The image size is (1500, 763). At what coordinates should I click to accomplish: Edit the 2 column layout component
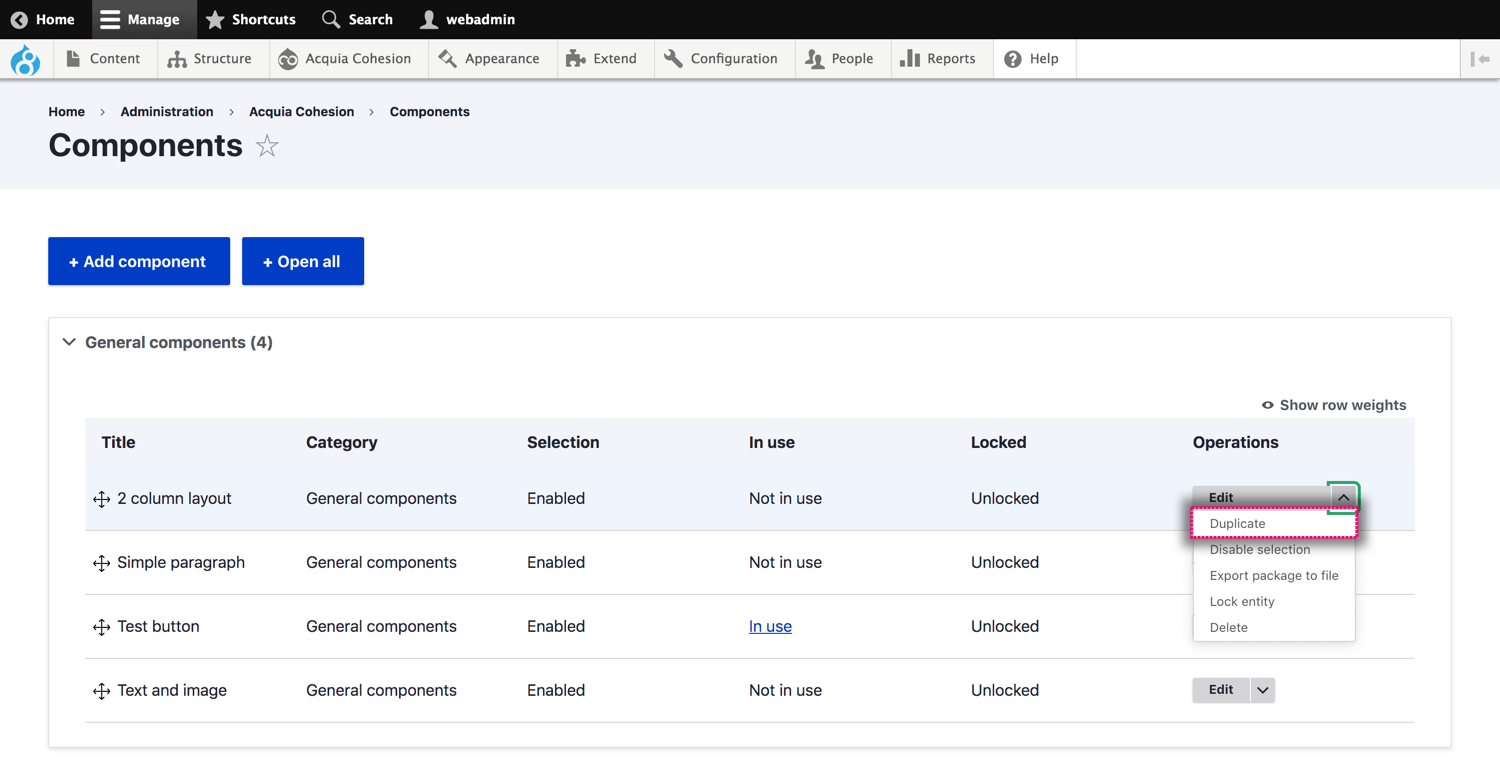(x=1261, y=497)
